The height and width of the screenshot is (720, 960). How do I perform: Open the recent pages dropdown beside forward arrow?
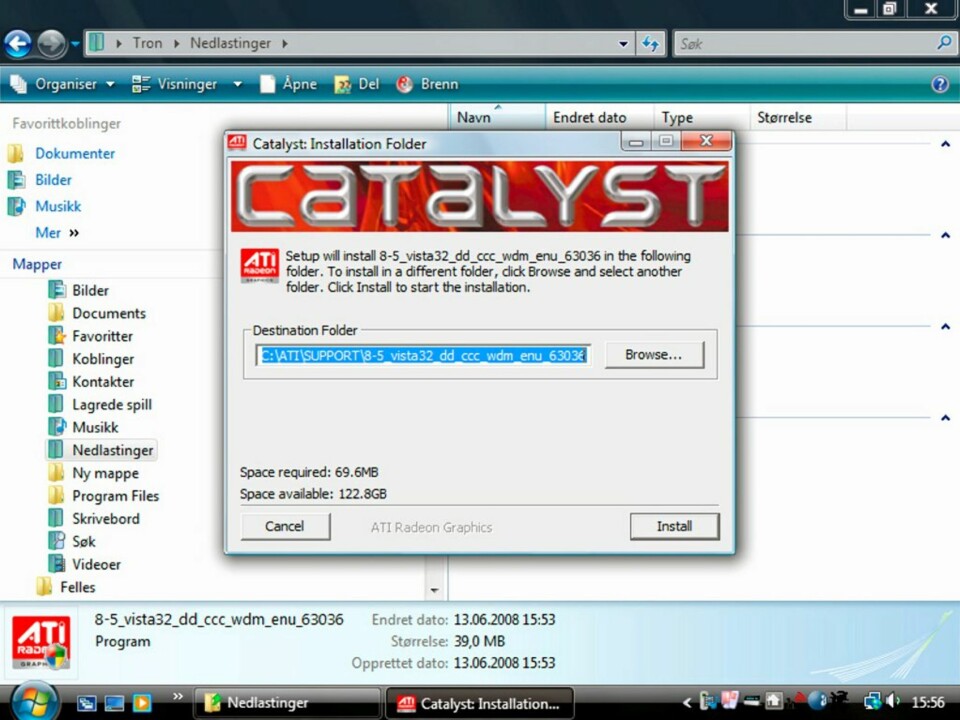(x=75, y=43)
